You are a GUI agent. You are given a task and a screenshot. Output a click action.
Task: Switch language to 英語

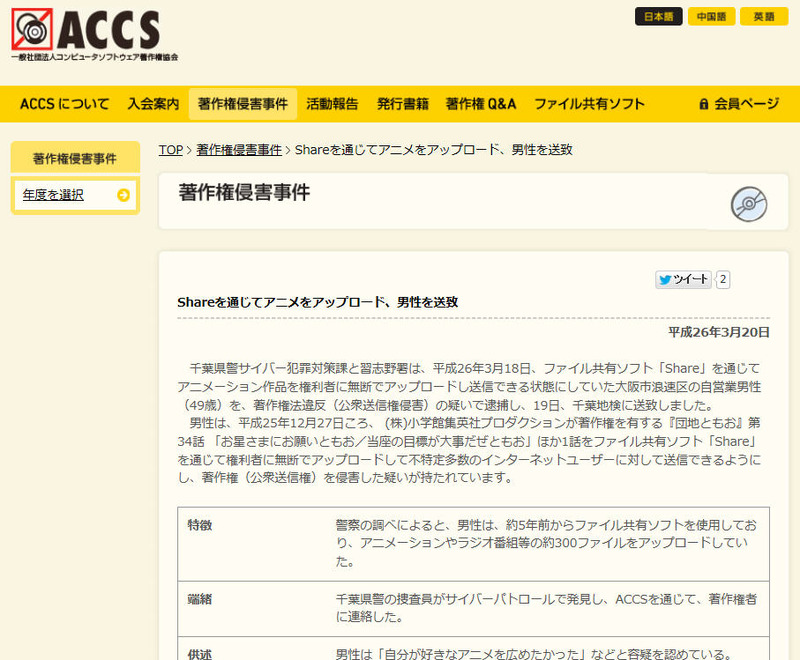point(764,16)
